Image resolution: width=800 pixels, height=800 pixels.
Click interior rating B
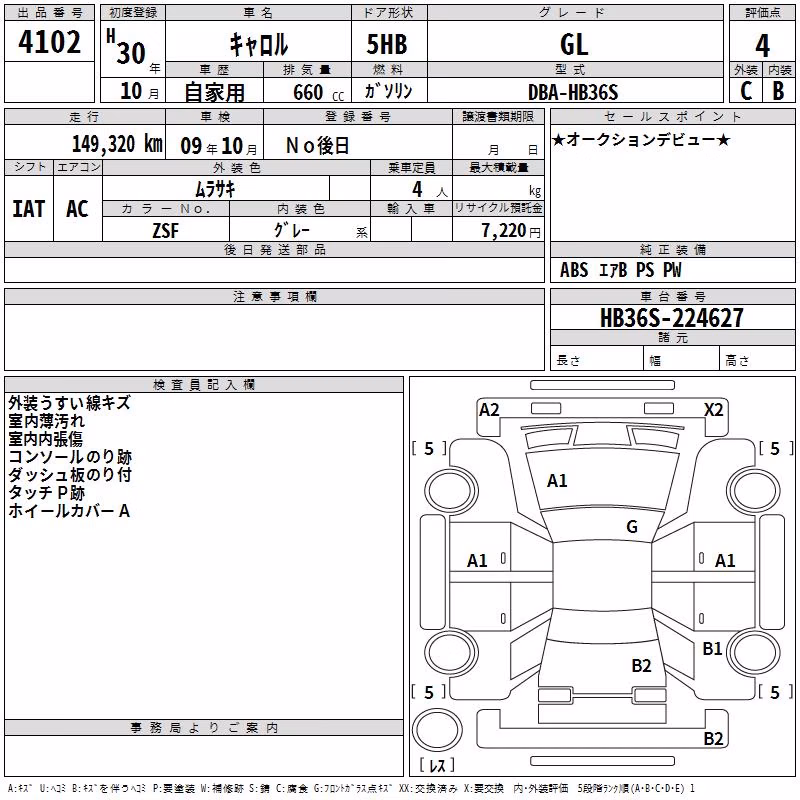click(x=778, y=91)
